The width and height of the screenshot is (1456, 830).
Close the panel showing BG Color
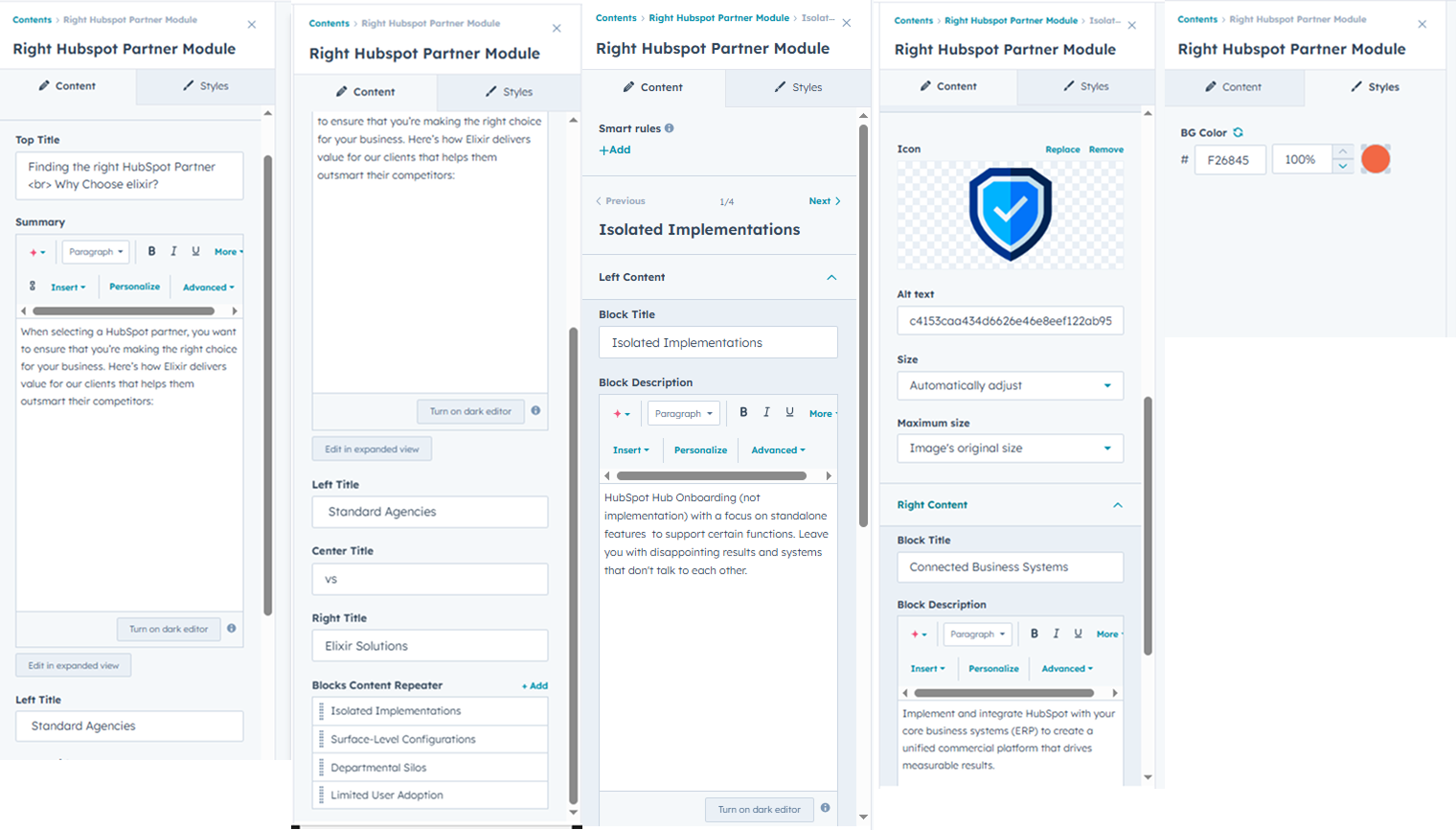pyautogui.click(x=1422, y=24)
